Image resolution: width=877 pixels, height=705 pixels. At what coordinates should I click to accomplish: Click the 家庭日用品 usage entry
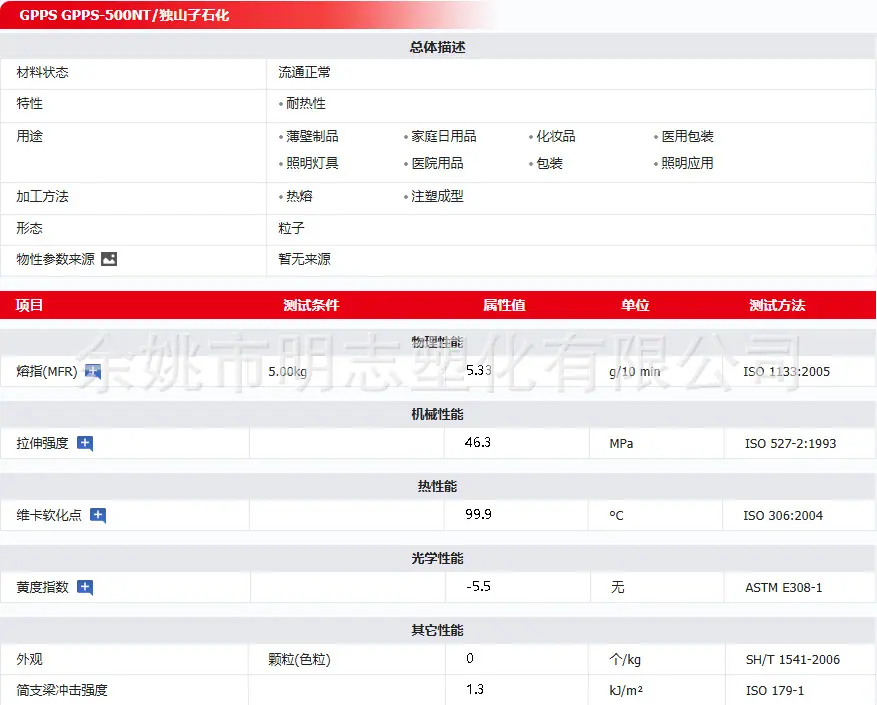tap(444, 137)
